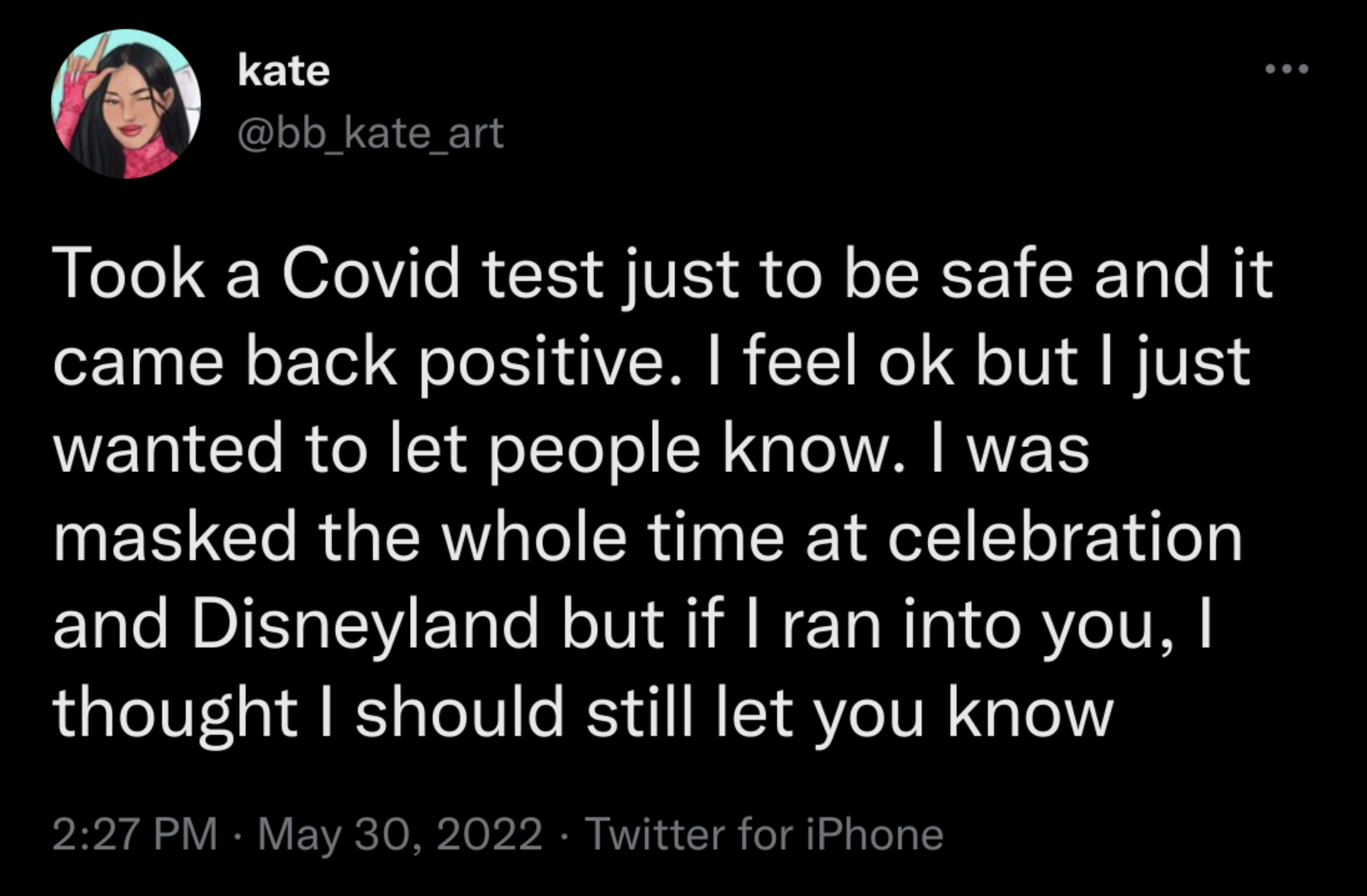This screenshot has width=1367, height=896.
Task: Open the profile via display name kate
Action: click(284, 71)
